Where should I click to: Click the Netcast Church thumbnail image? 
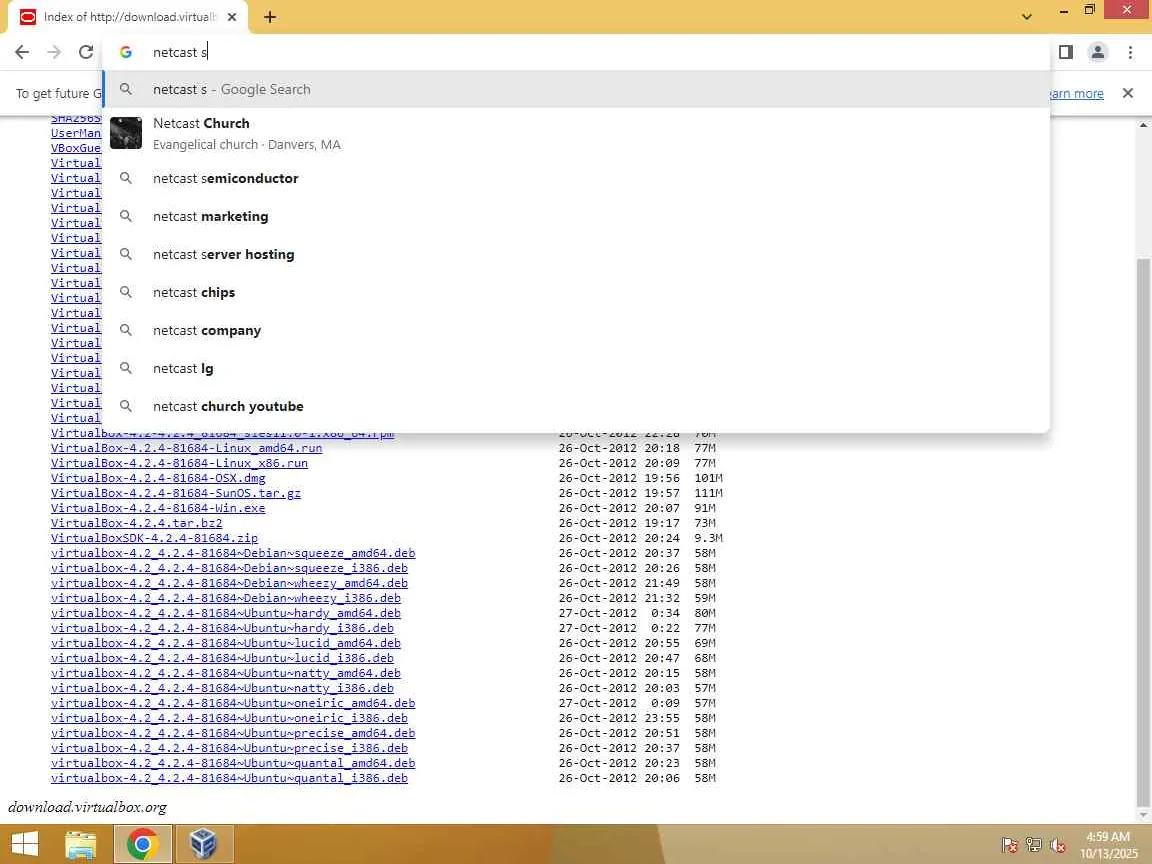point(126,133)
